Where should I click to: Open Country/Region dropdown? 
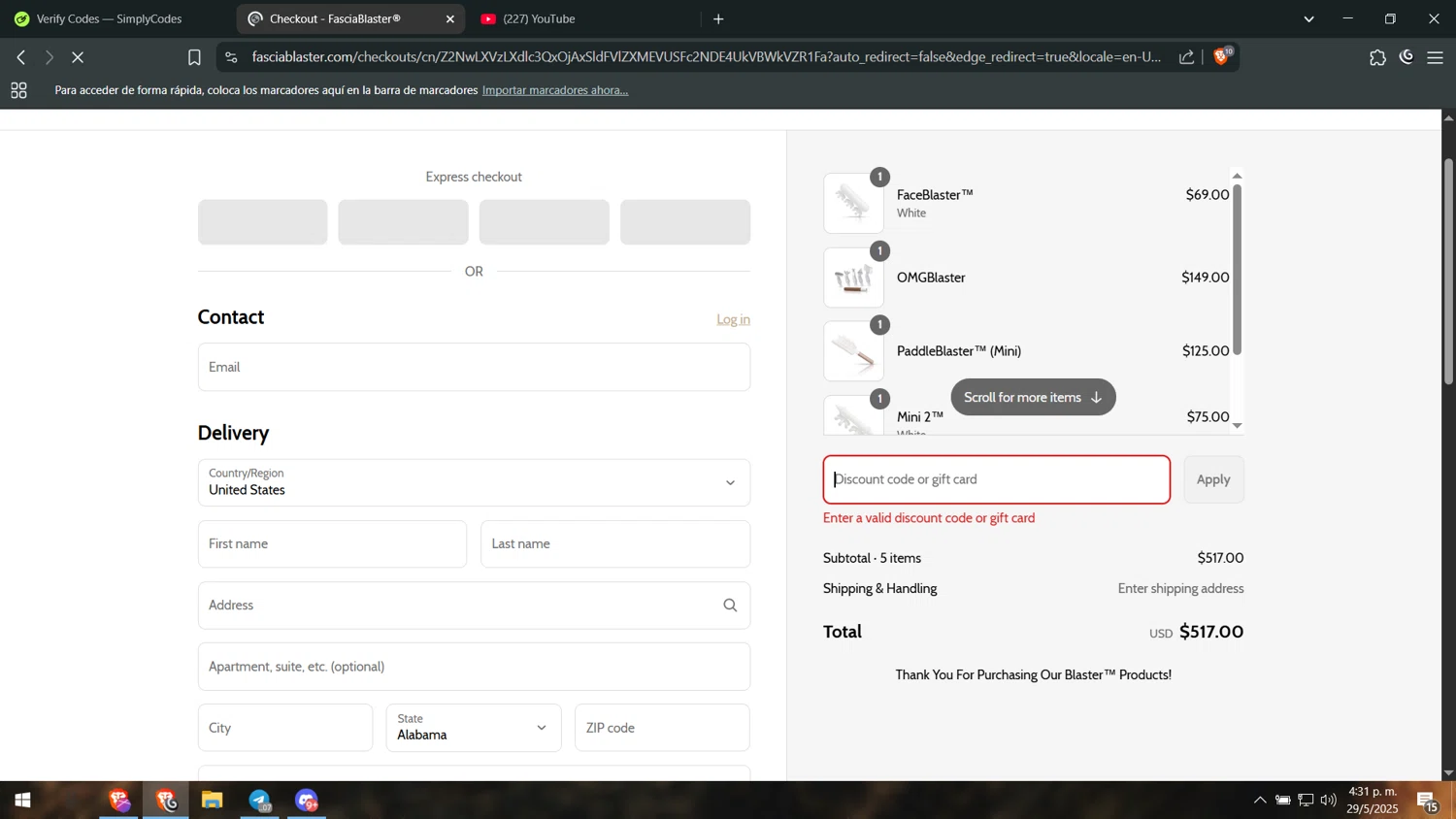(x=474, y=482)
